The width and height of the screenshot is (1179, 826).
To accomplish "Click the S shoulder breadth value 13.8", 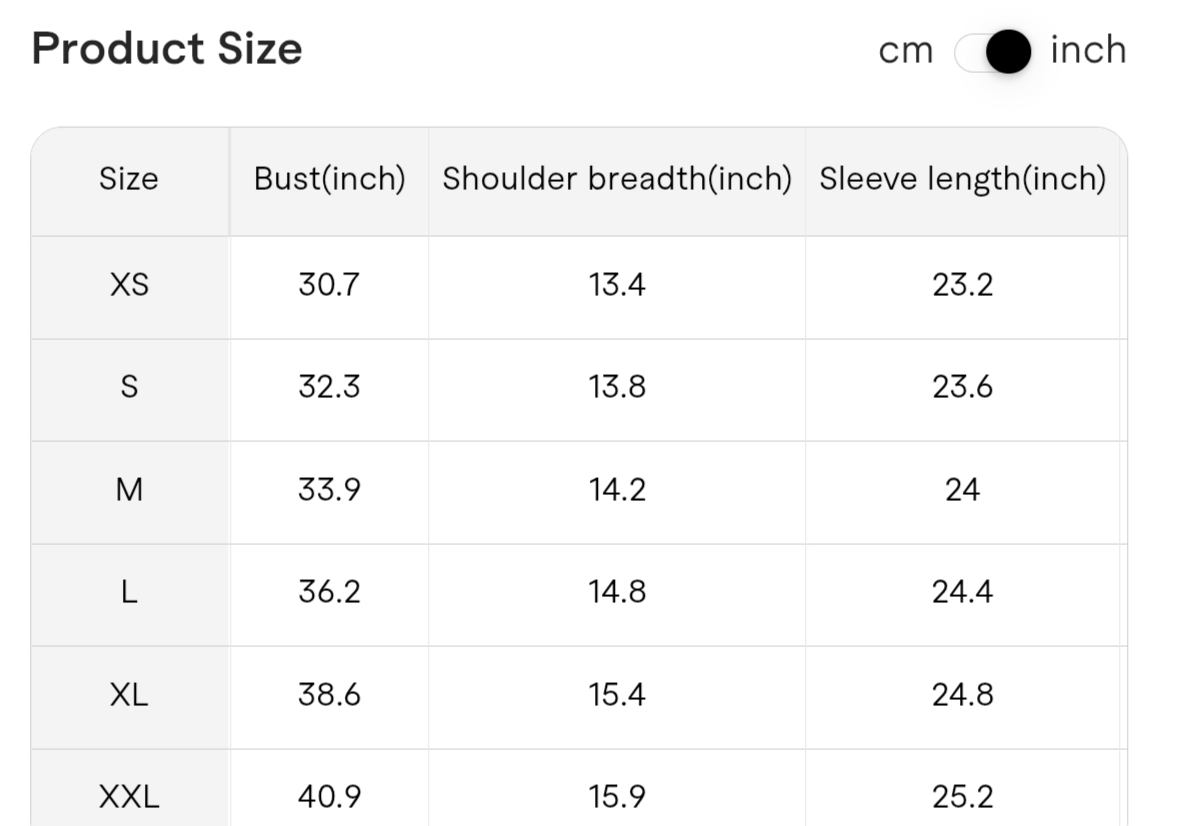I will pyautogui.click(x=616, y=387).
